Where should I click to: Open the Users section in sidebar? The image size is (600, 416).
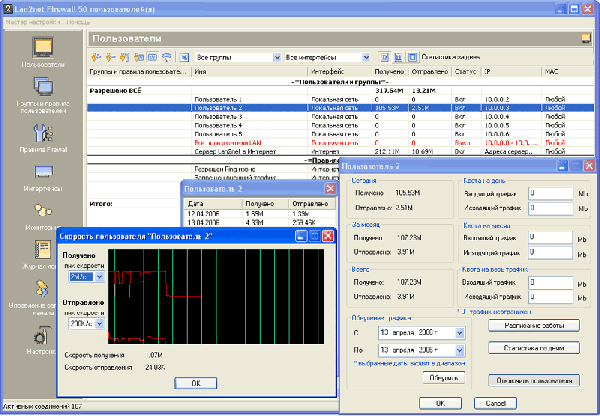click(x=43, y=48)
